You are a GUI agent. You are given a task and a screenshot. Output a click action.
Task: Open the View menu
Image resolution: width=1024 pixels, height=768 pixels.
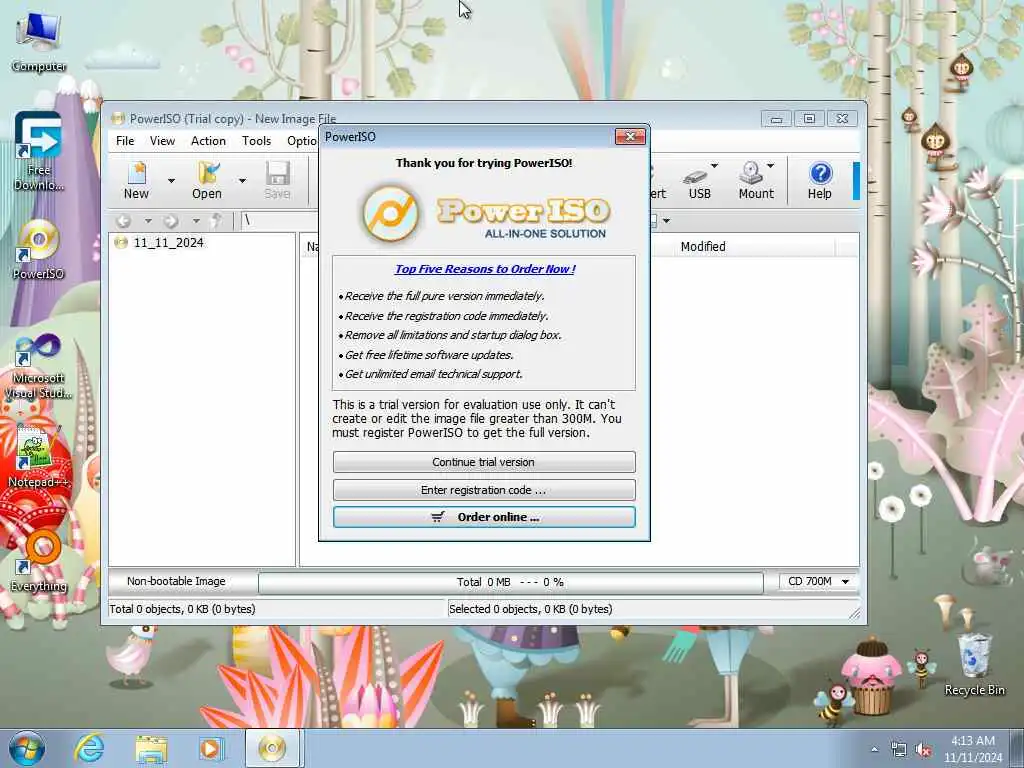[x=162, y=141]
